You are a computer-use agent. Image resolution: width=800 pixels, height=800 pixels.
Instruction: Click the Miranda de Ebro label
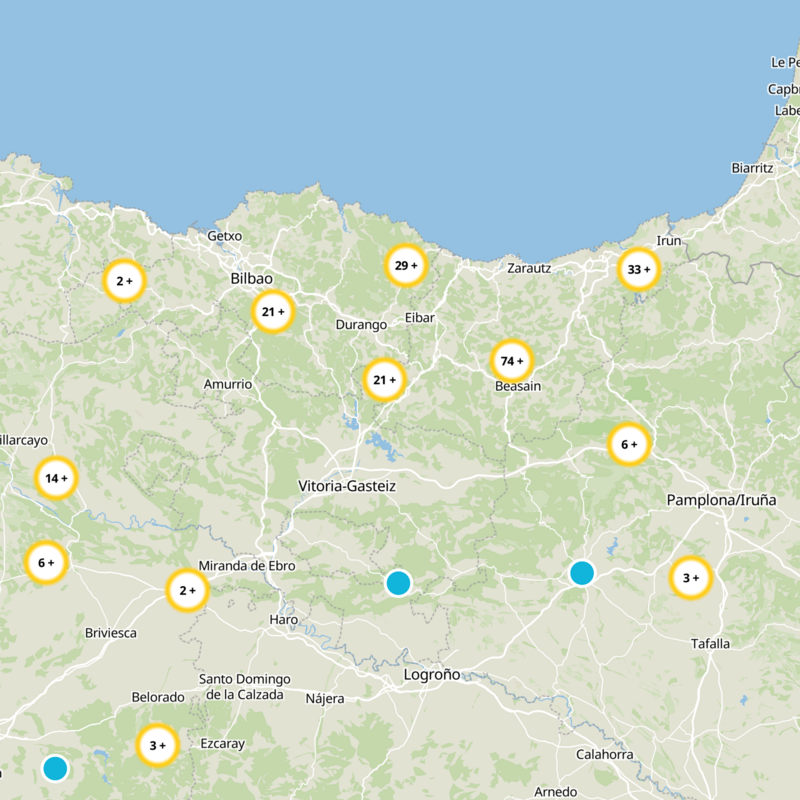(247, 566)
